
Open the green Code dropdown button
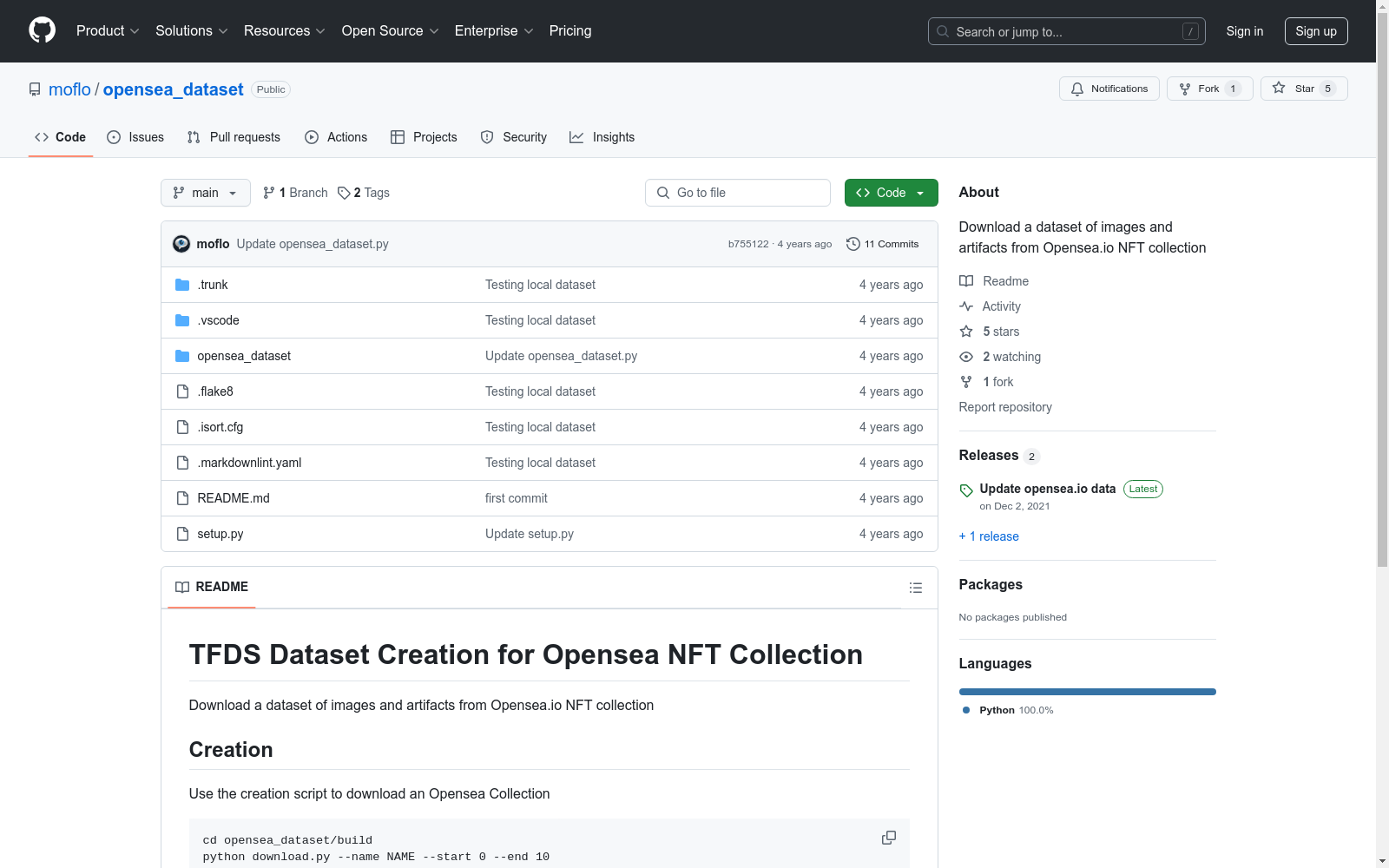(892, 193)
